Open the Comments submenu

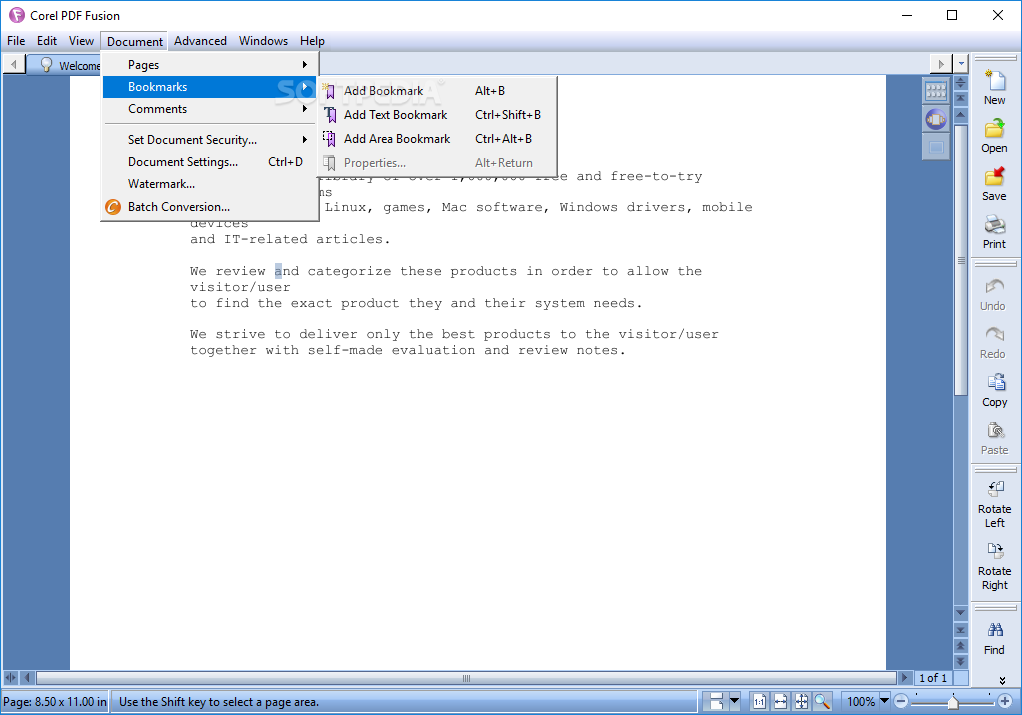pyautogui.click(x=210, y=109)
